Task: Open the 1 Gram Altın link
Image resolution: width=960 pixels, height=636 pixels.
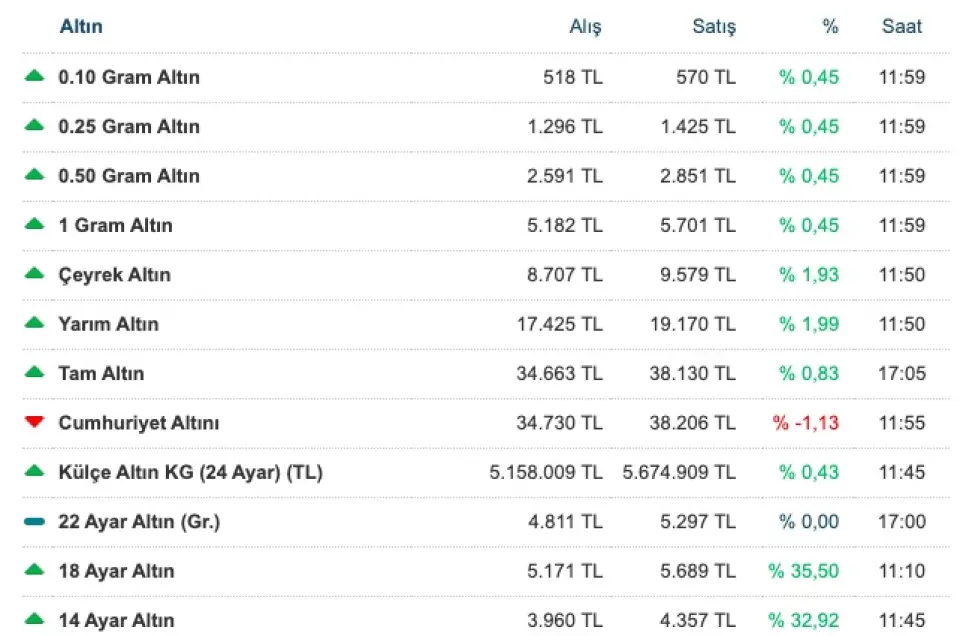Action: 115,225
